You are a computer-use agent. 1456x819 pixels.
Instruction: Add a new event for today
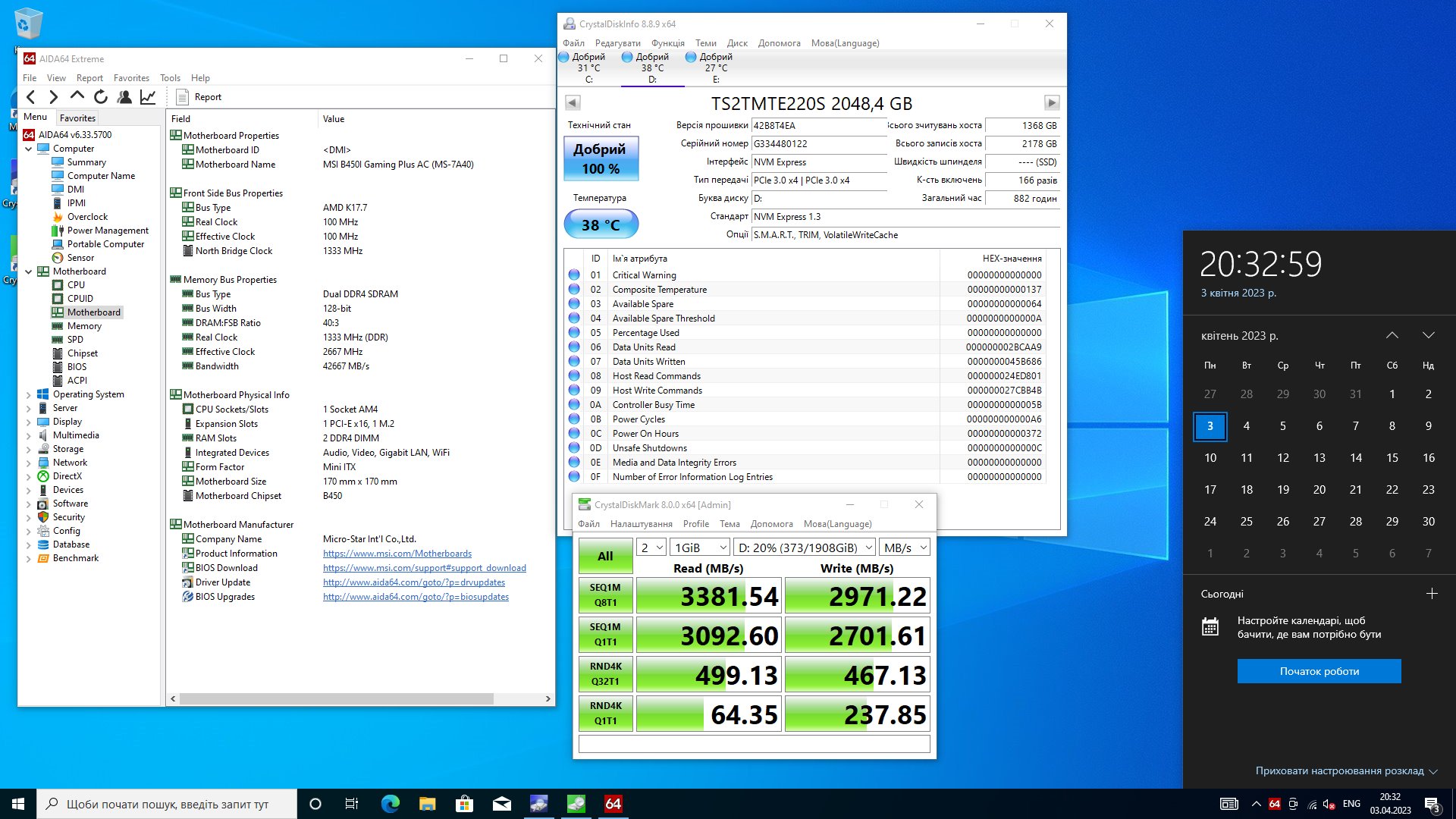click(1432, 594)
